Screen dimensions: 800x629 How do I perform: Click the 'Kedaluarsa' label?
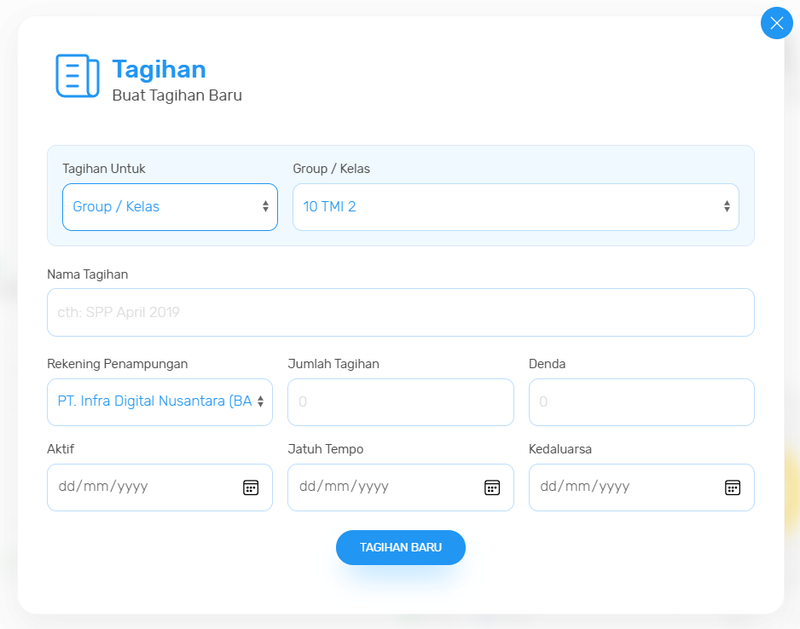pos(560,449)
